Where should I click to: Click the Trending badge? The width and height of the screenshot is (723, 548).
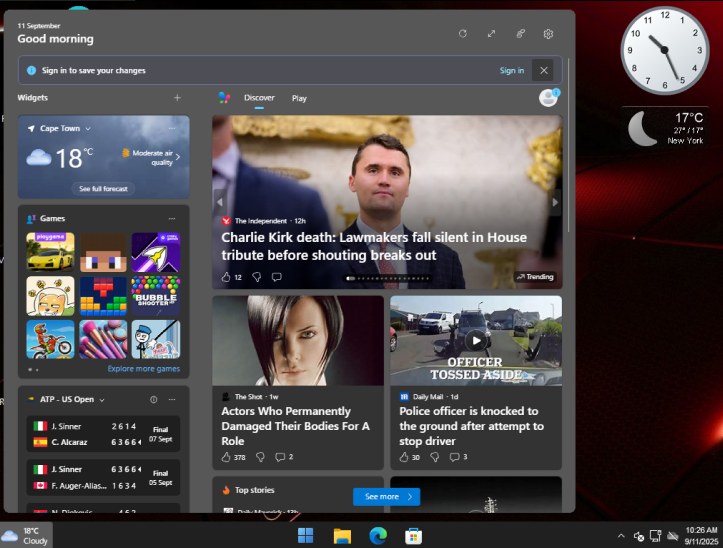tap(535, 277)
